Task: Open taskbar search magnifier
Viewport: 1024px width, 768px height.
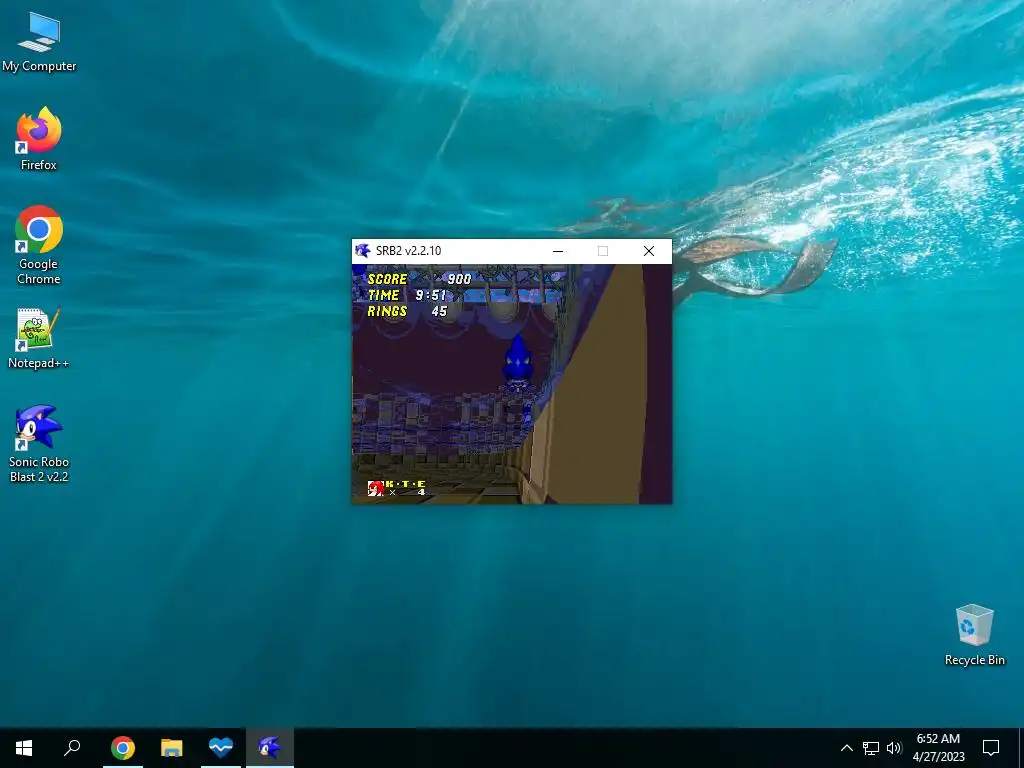Action: tap(72, 748)
